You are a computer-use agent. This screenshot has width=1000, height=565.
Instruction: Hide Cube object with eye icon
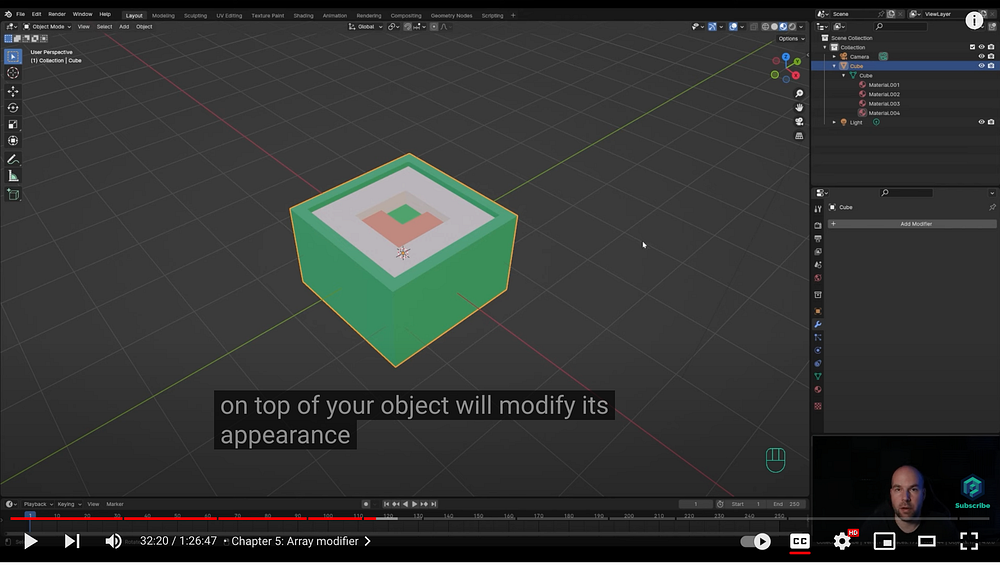981,66
